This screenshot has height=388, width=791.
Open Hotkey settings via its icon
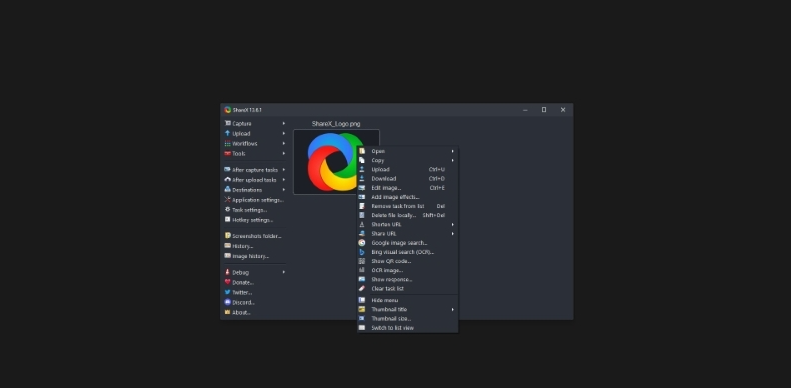(228, 219)
